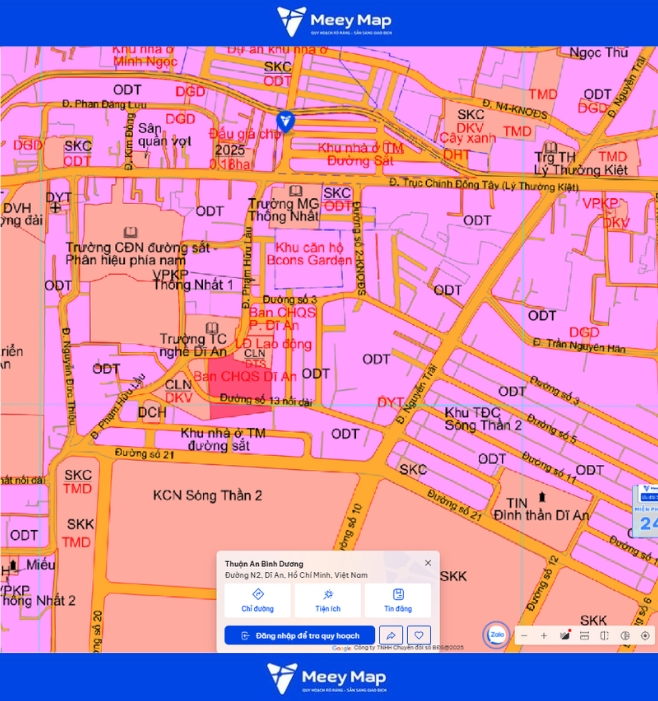Click Đăng nhập để tra quy hoạch
Screen dimensions: 658x701
pyautogui.click(x=299, y=635)
